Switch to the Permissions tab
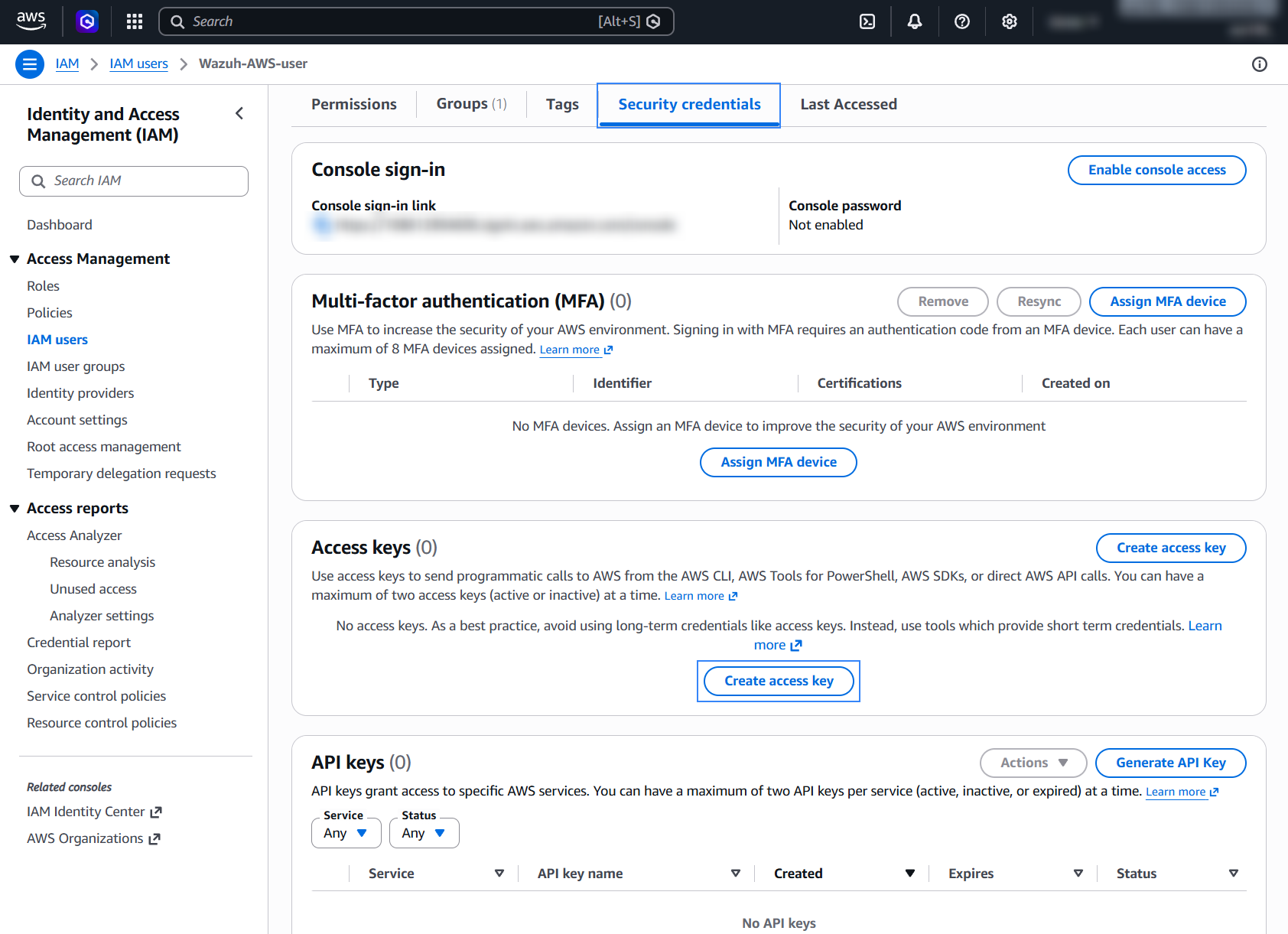The width and height of the screenshot is (1288, 934). point(354,104)
